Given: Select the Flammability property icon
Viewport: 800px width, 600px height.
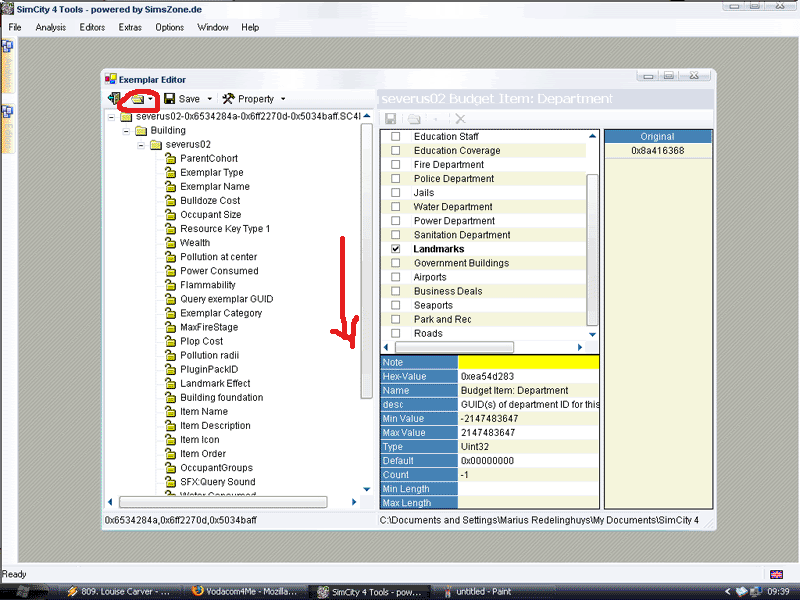Looking at the screenshot, I should (170, 285).
